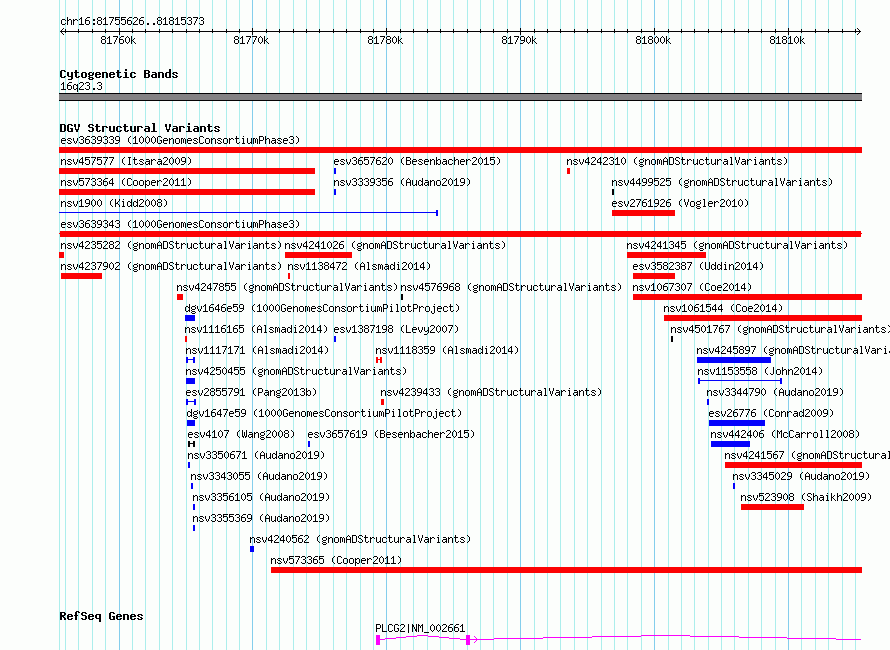Image resolution: width=890 pixels, height=650 pixels.
Task: Click esv3657619 (Besenbacher2015) label
Action: [391, 434]
